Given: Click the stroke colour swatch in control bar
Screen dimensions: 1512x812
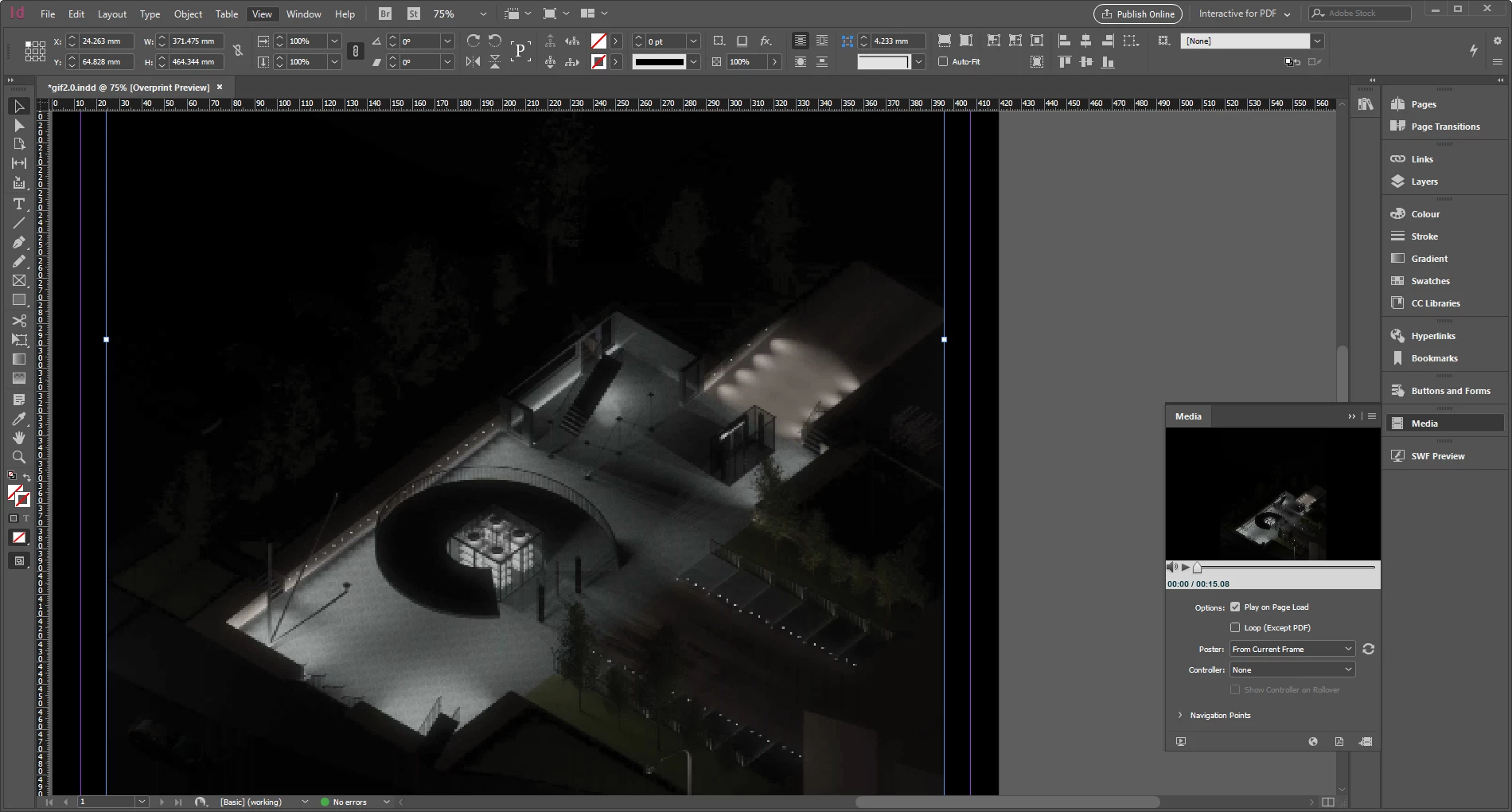Looking at the screenshot, I should tap(599, 61).
